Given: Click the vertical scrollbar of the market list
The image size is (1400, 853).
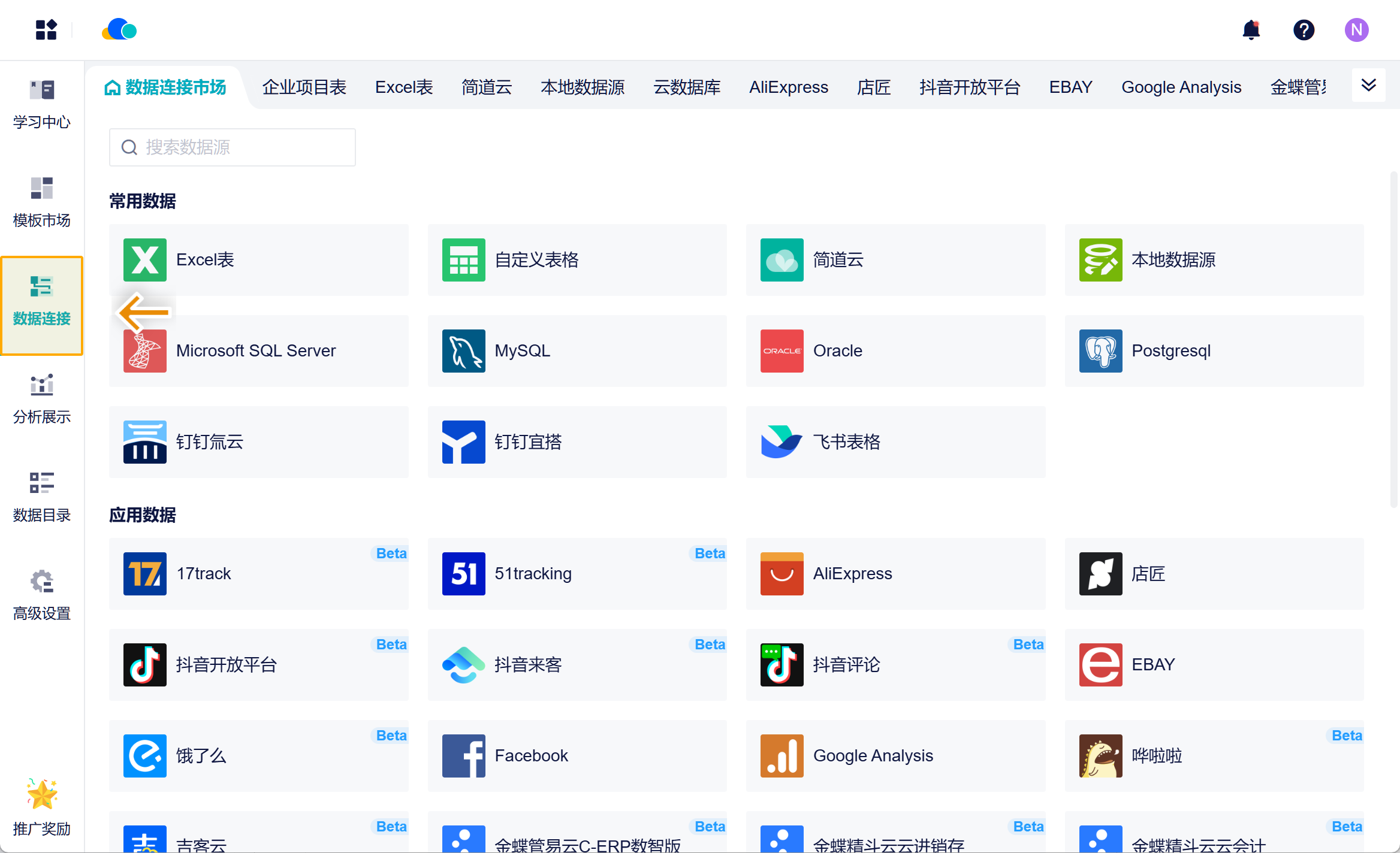Looking at the screenshot, I should point(1395,340).
